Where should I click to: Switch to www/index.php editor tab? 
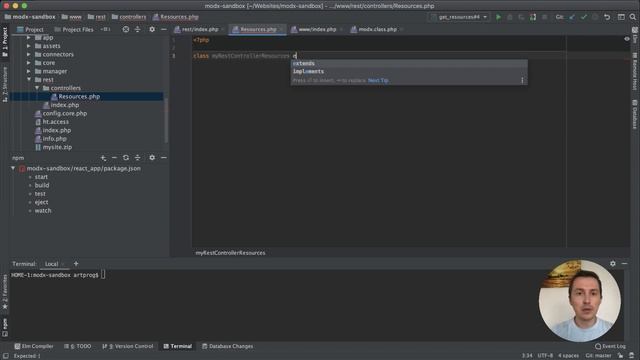click(x=317, y=29)
